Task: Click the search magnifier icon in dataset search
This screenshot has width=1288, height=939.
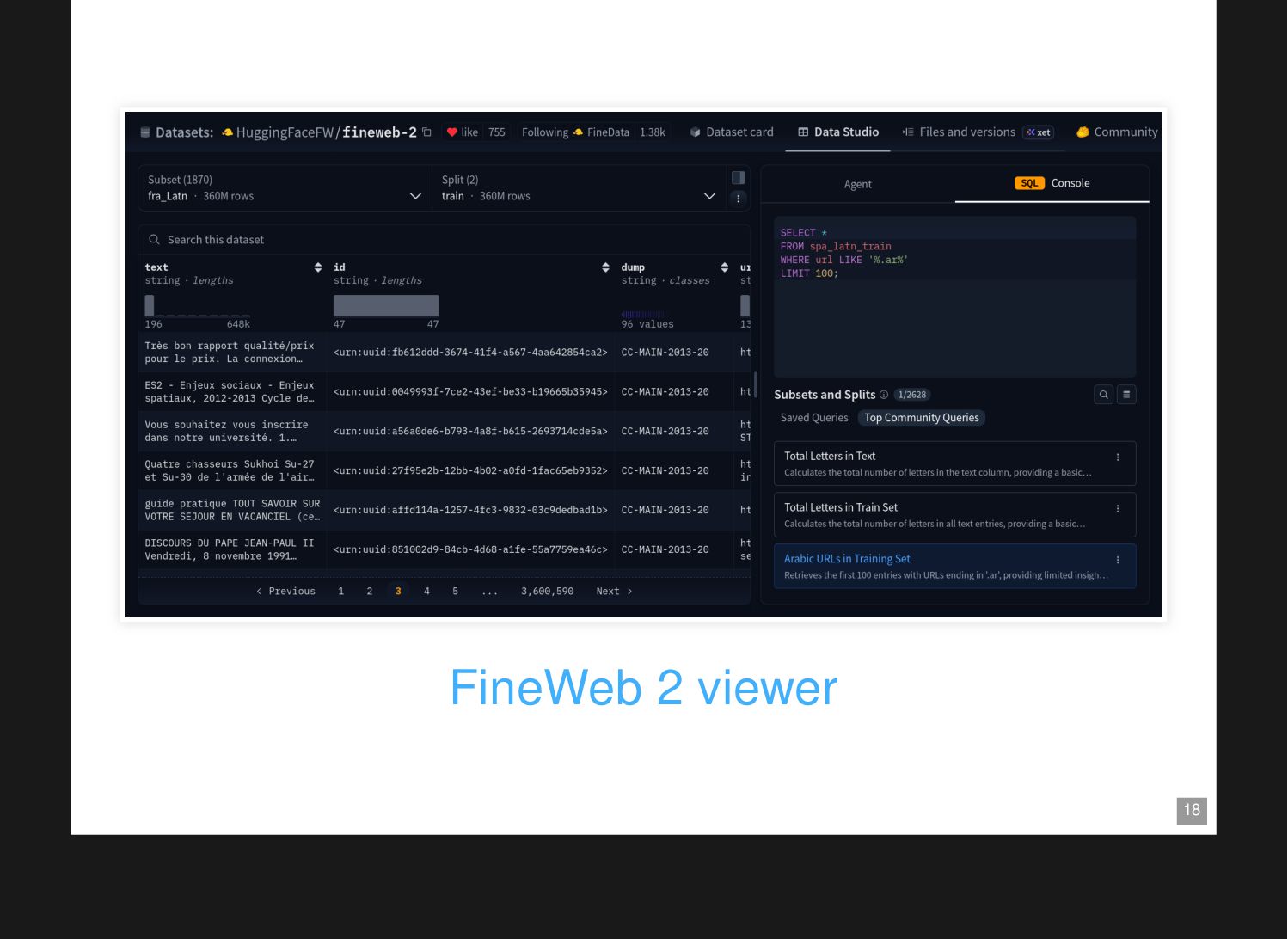Action: tap(155, 240)
